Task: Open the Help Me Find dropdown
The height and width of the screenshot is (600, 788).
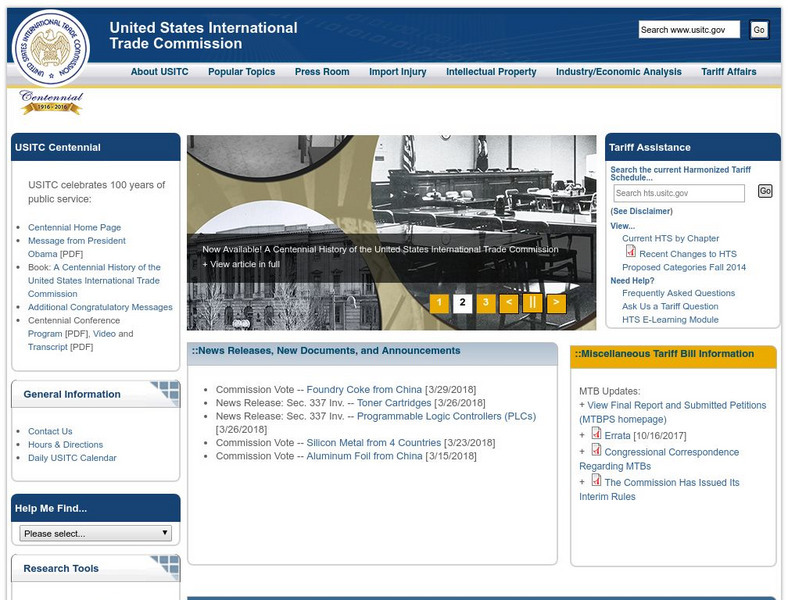Action: [95, 533]
